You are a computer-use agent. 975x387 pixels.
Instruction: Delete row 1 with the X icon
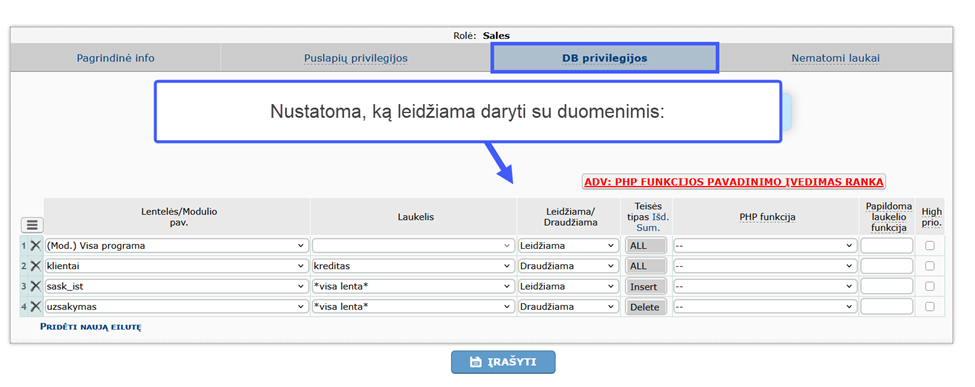point(35,246)
